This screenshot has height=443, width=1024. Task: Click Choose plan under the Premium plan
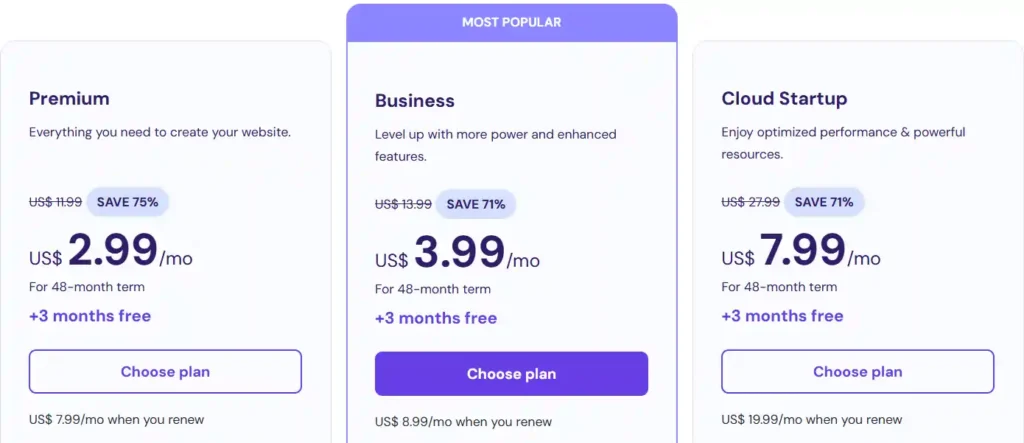(165, 372)
